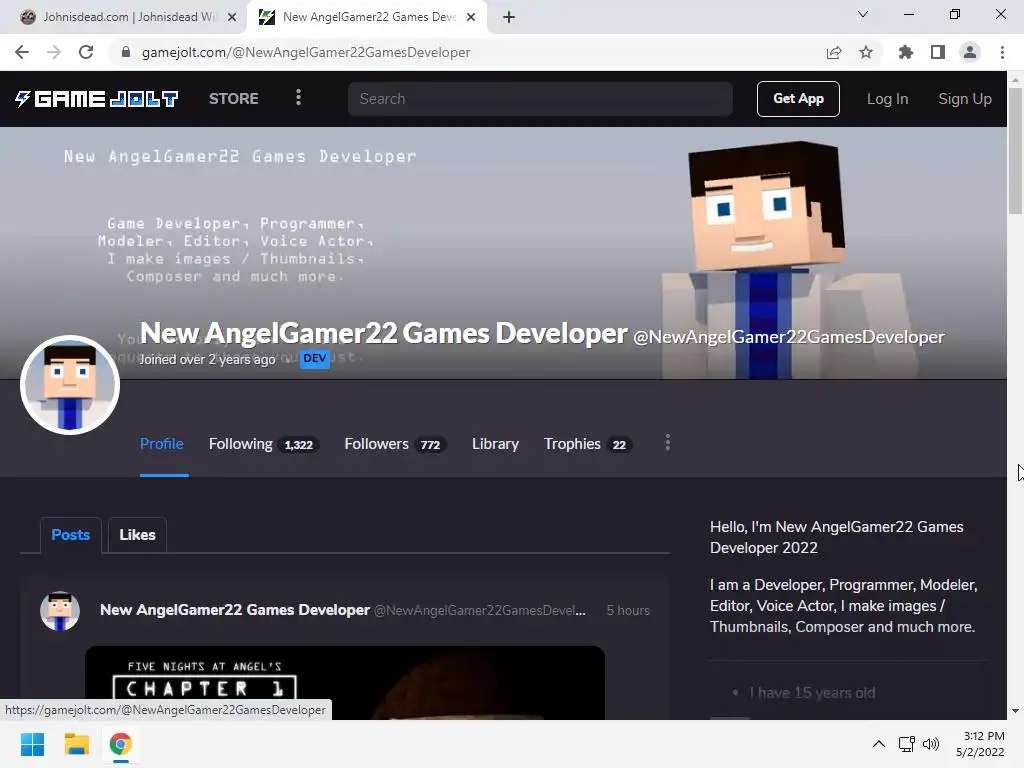This screenshot has height=768, width=1024.
Task: Click the Chrome taskbar icon
Action: click(x=120, y=744)
